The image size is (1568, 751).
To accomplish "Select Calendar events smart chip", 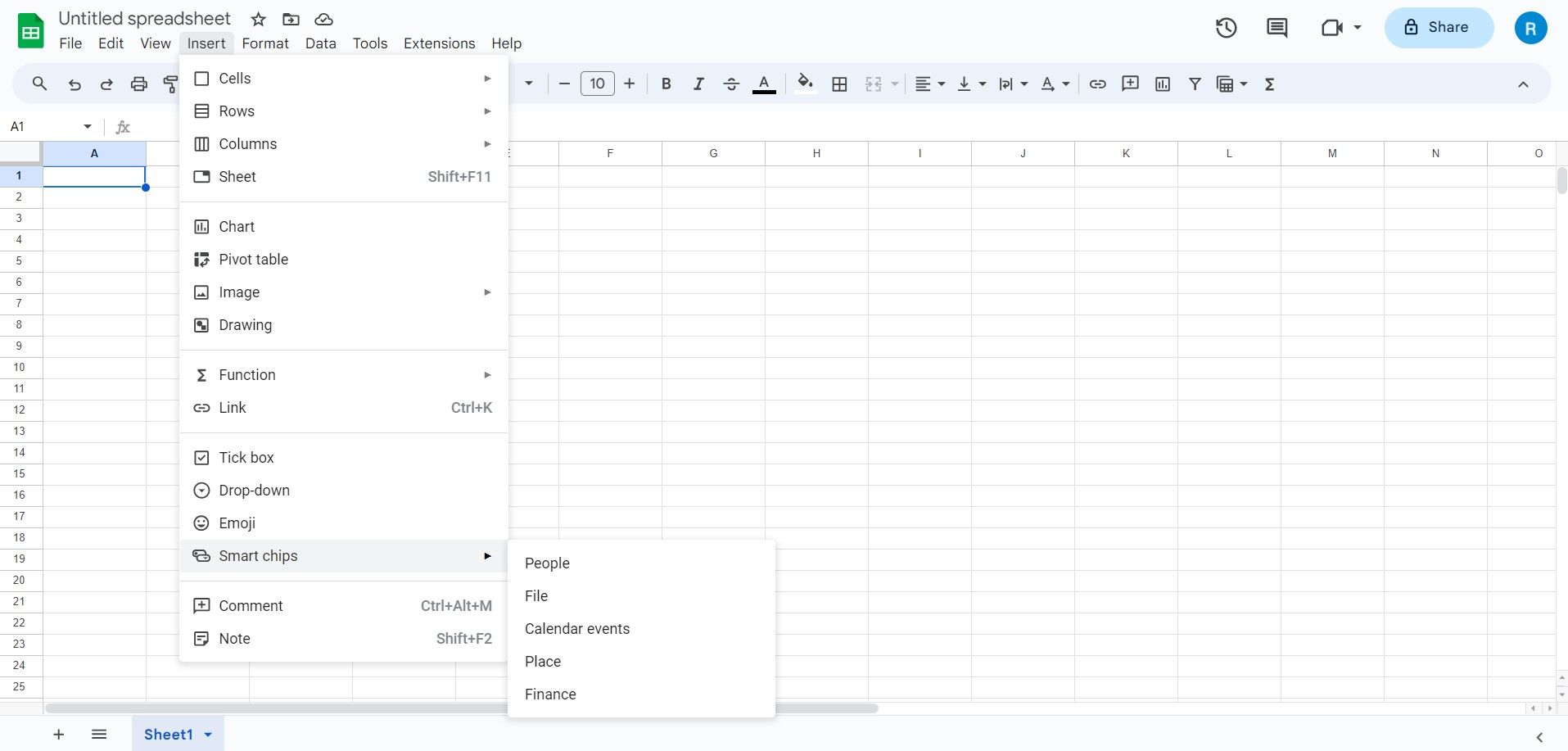I will point(577,628).
